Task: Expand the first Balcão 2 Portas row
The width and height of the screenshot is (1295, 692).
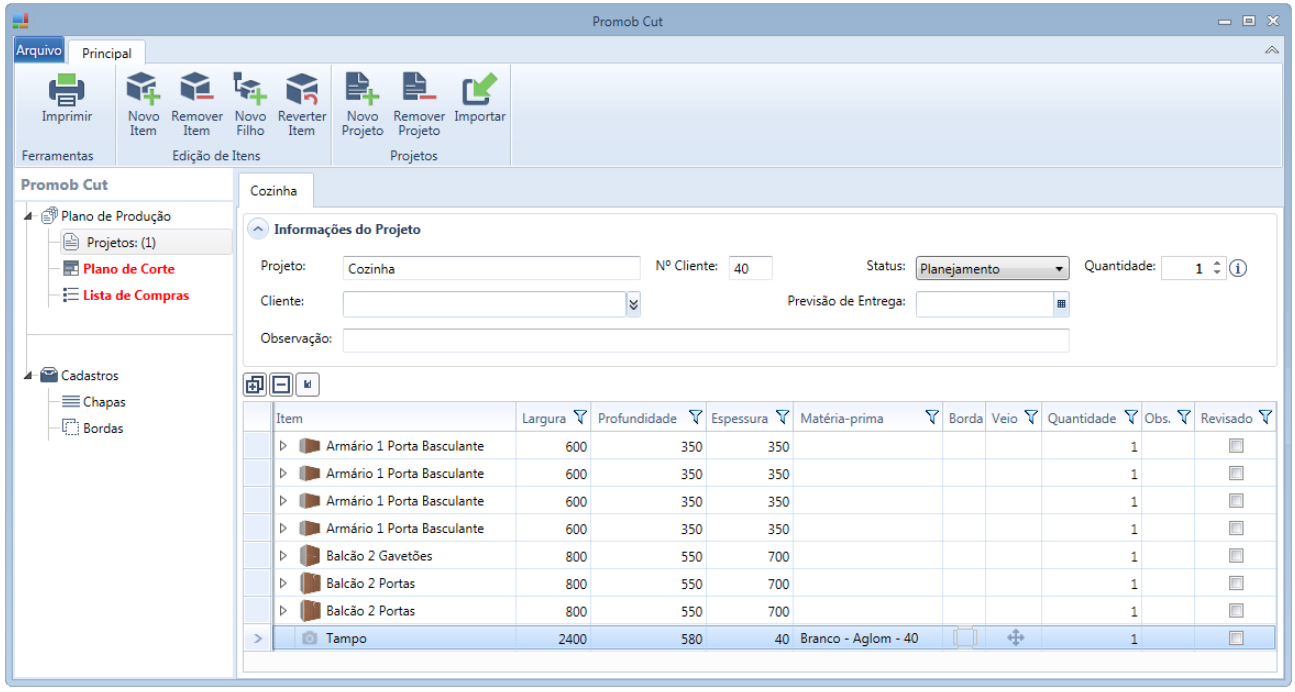Action: coord(283,583)
